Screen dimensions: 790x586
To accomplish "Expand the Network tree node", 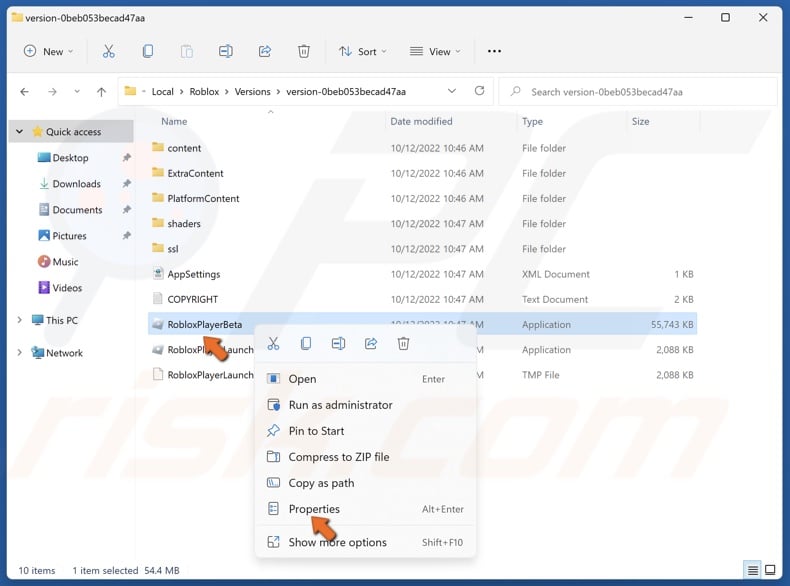I will [19, 353].
